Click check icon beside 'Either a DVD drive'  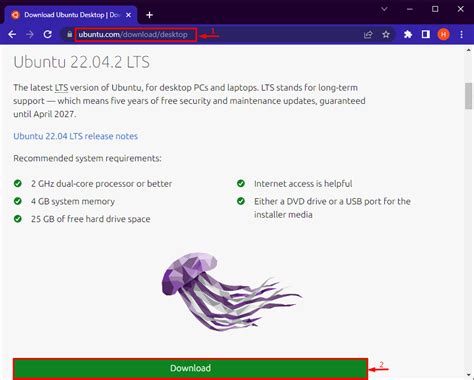coord(241,201)
